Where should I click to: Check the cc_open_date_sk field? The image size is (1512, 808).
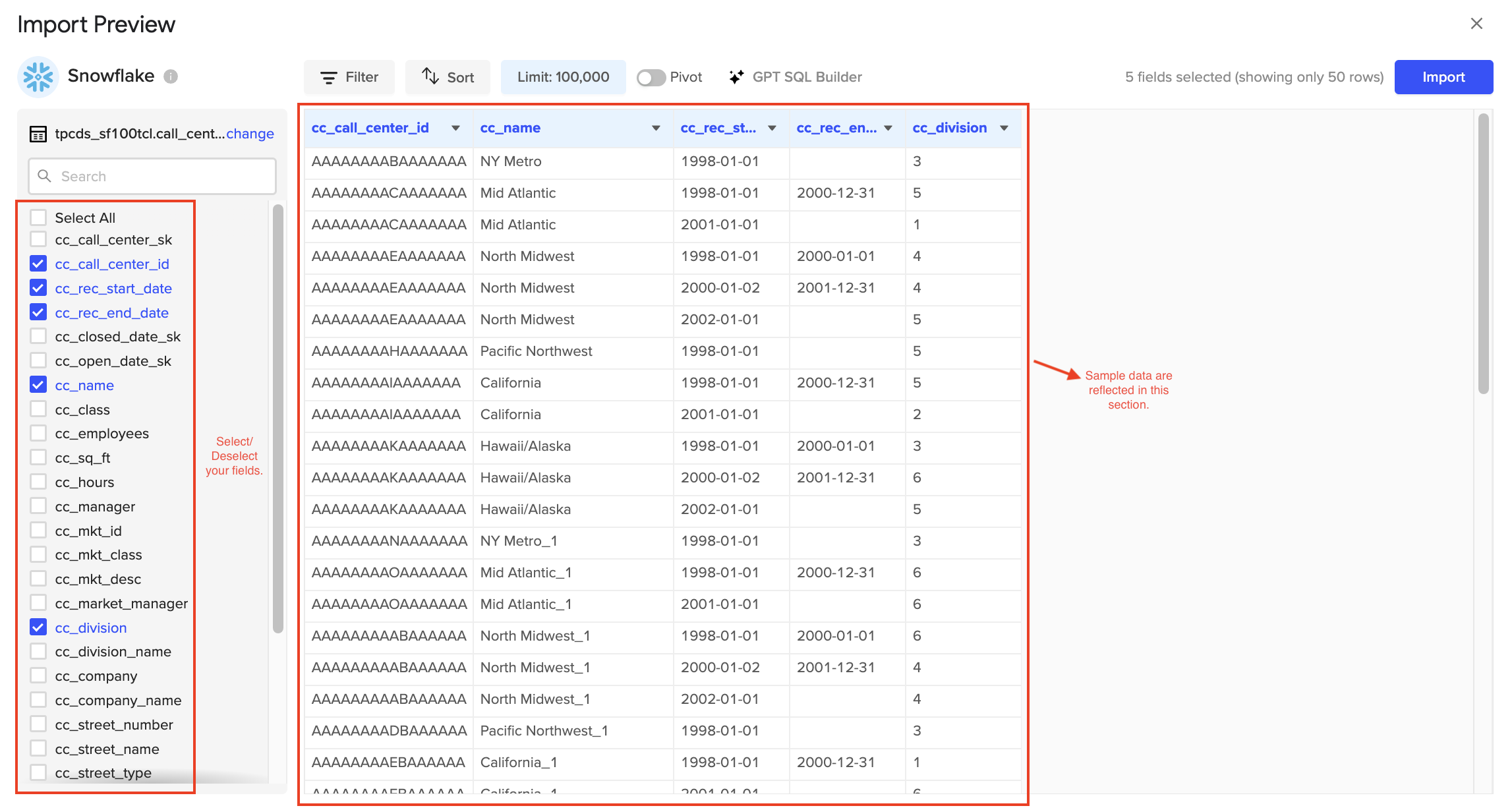[38, 361]
